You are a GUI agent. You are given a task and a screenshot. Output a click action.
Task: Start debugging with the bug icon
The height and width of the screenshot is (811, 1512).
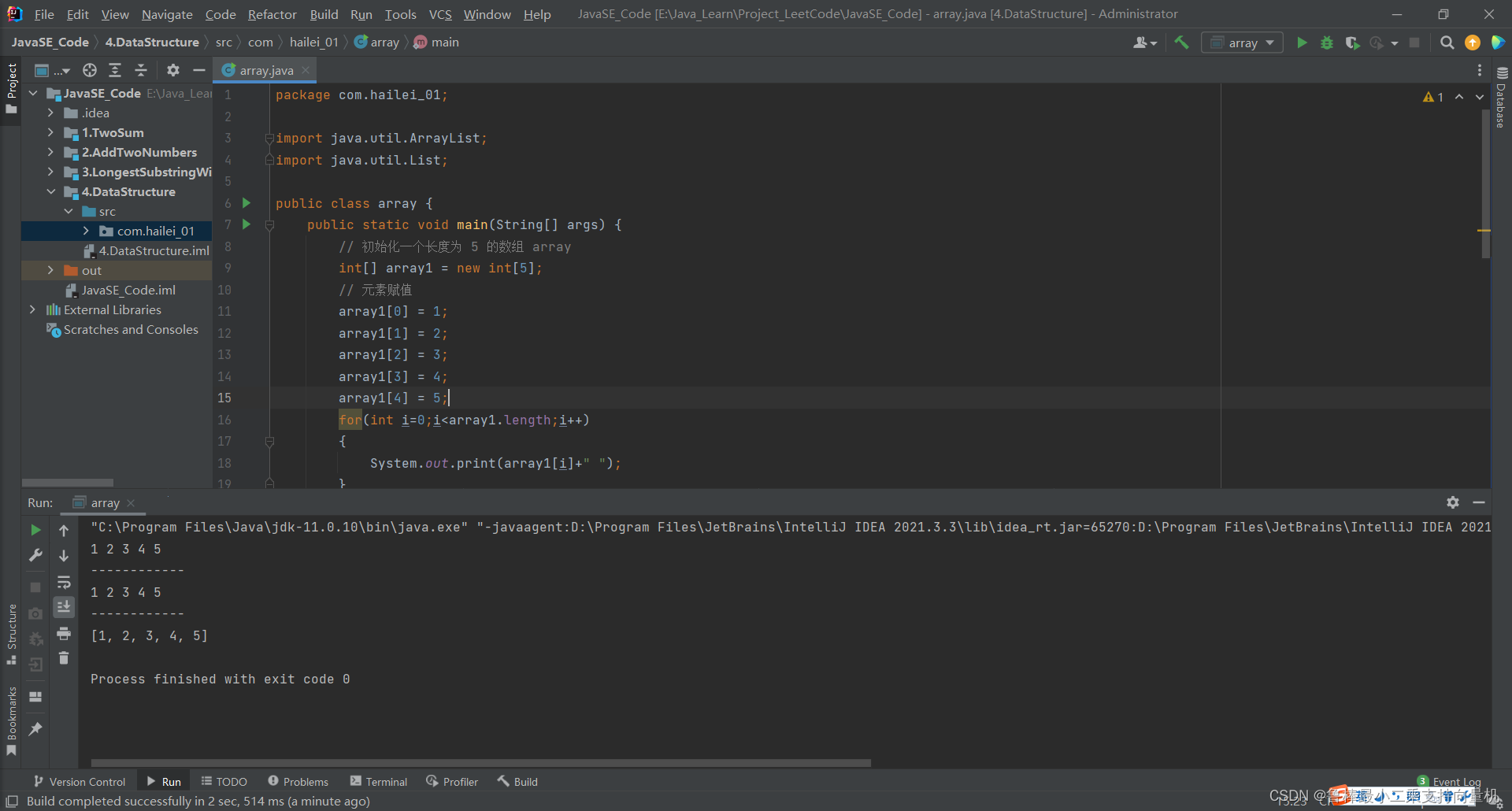pos(1327,43)
